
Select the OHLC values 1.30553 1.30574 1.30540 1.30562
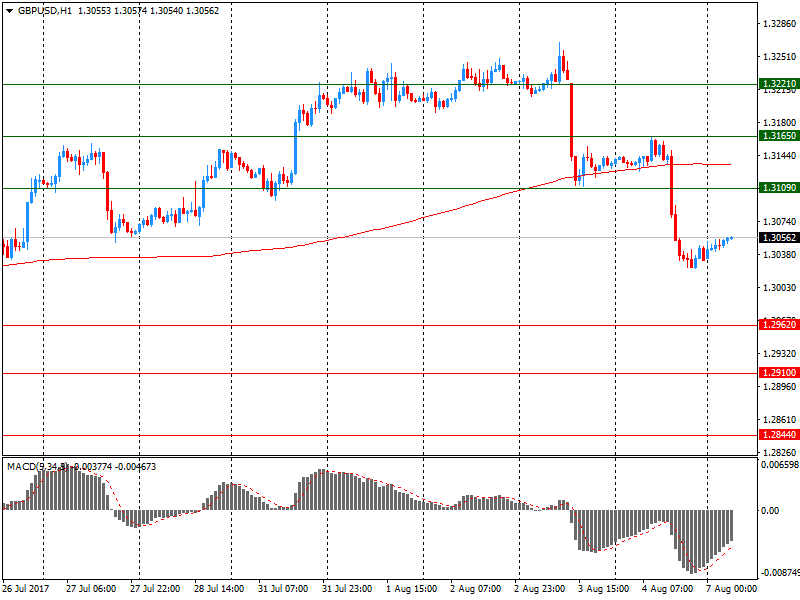point(148,11)
